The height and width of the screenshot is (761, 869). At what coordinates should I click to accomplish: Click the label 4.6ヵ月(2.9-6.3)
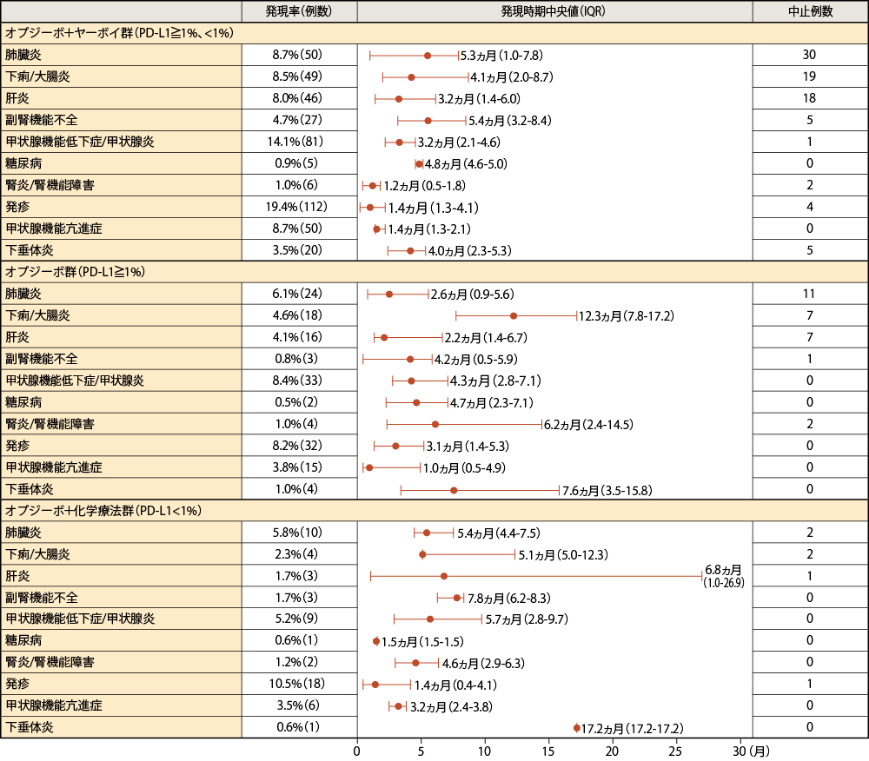pyautogui.click(x=483, y=663)
